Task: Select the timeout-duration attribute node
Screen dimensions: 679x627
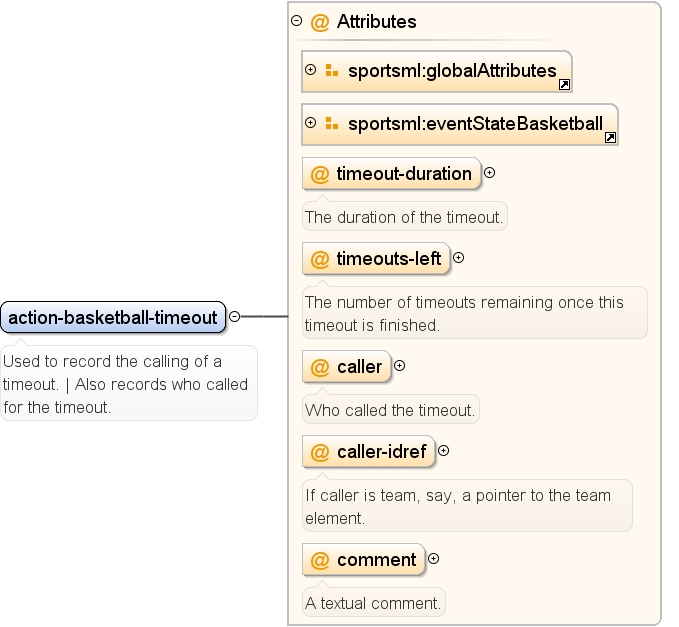Action: coord(391,174)
